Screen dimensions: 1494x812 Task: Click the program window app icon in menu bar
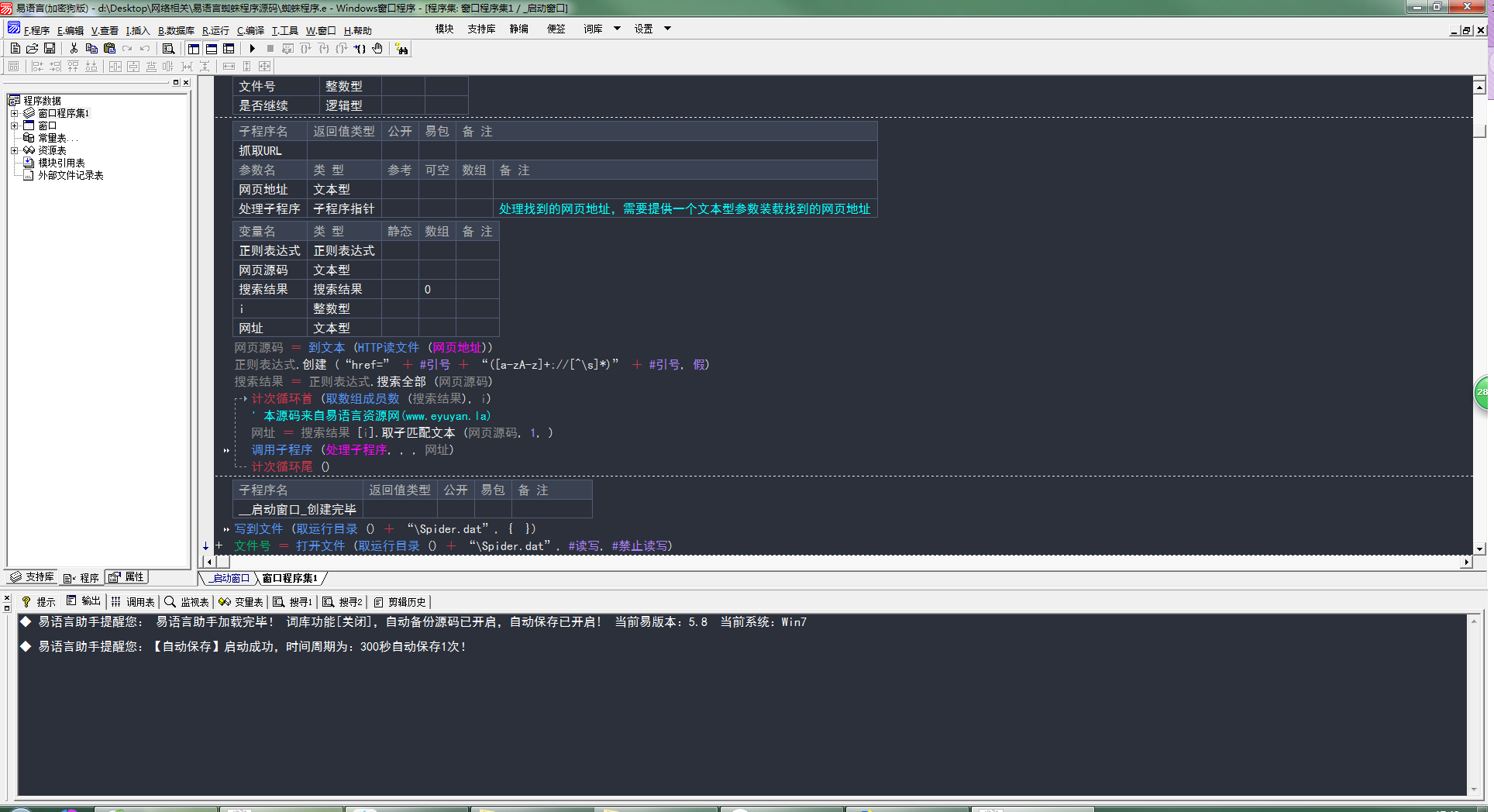point(14,29)
